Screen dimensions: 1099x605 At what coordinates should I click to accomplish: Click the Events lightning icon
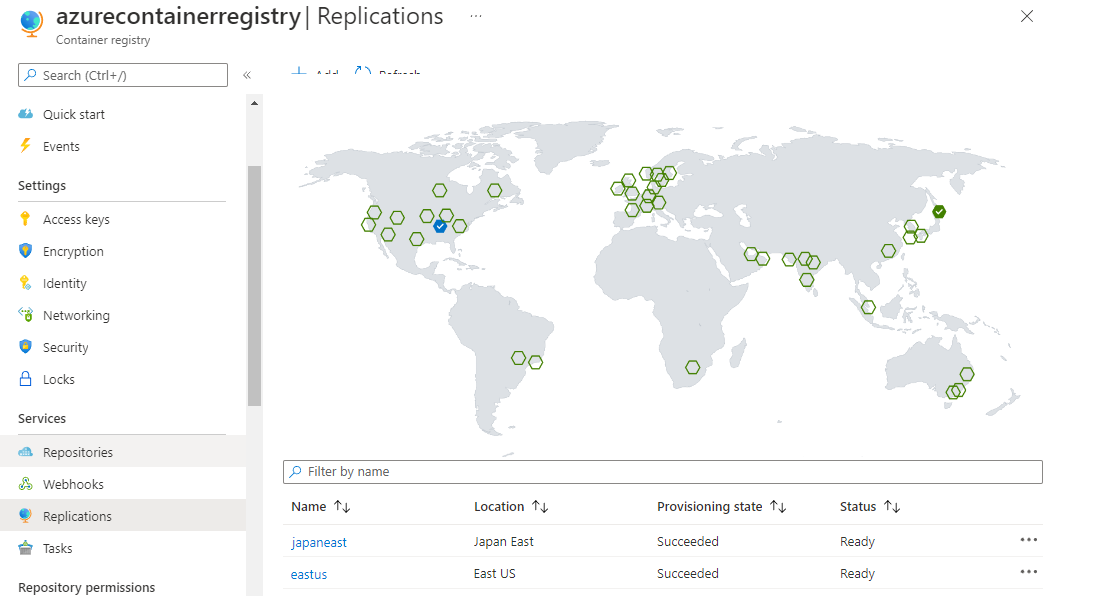click(25, 146)
